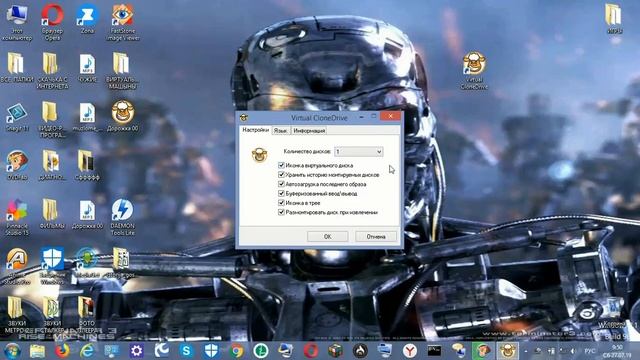Image resolution: width=640 pixels, height=360 pixels.
Task: Launch Pinnacle Studio 15 shortcut
Action: pyautogui.click(x=17, y=217)
